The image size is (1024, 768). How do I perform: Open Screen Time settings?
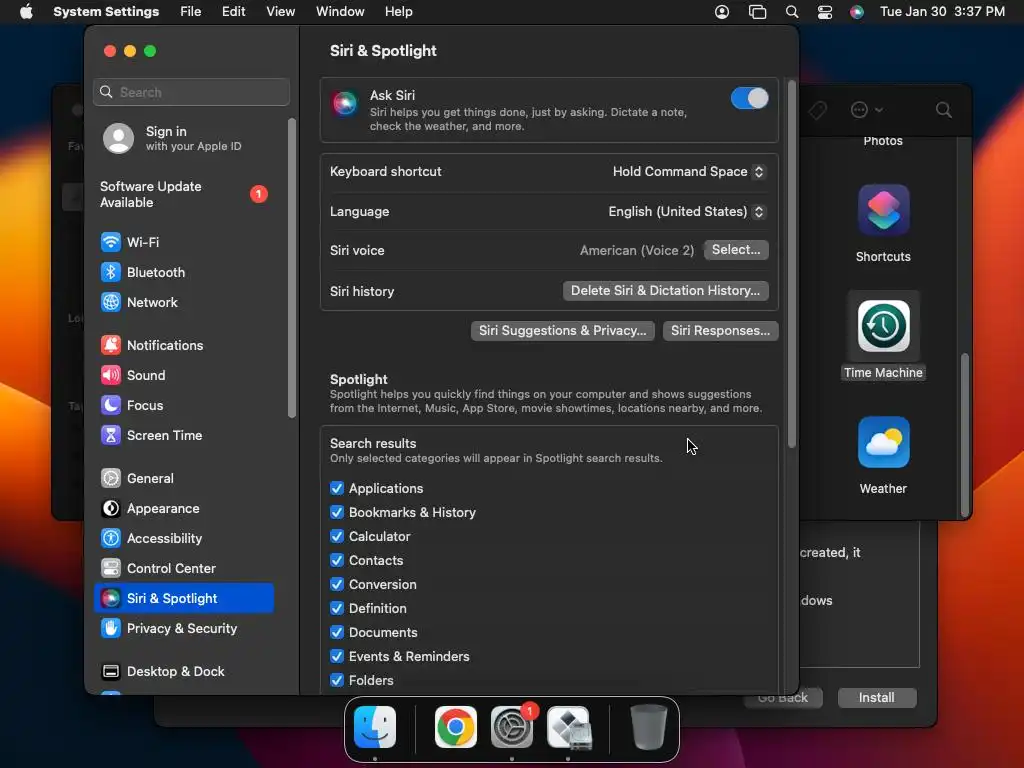[x=184, y=436]
